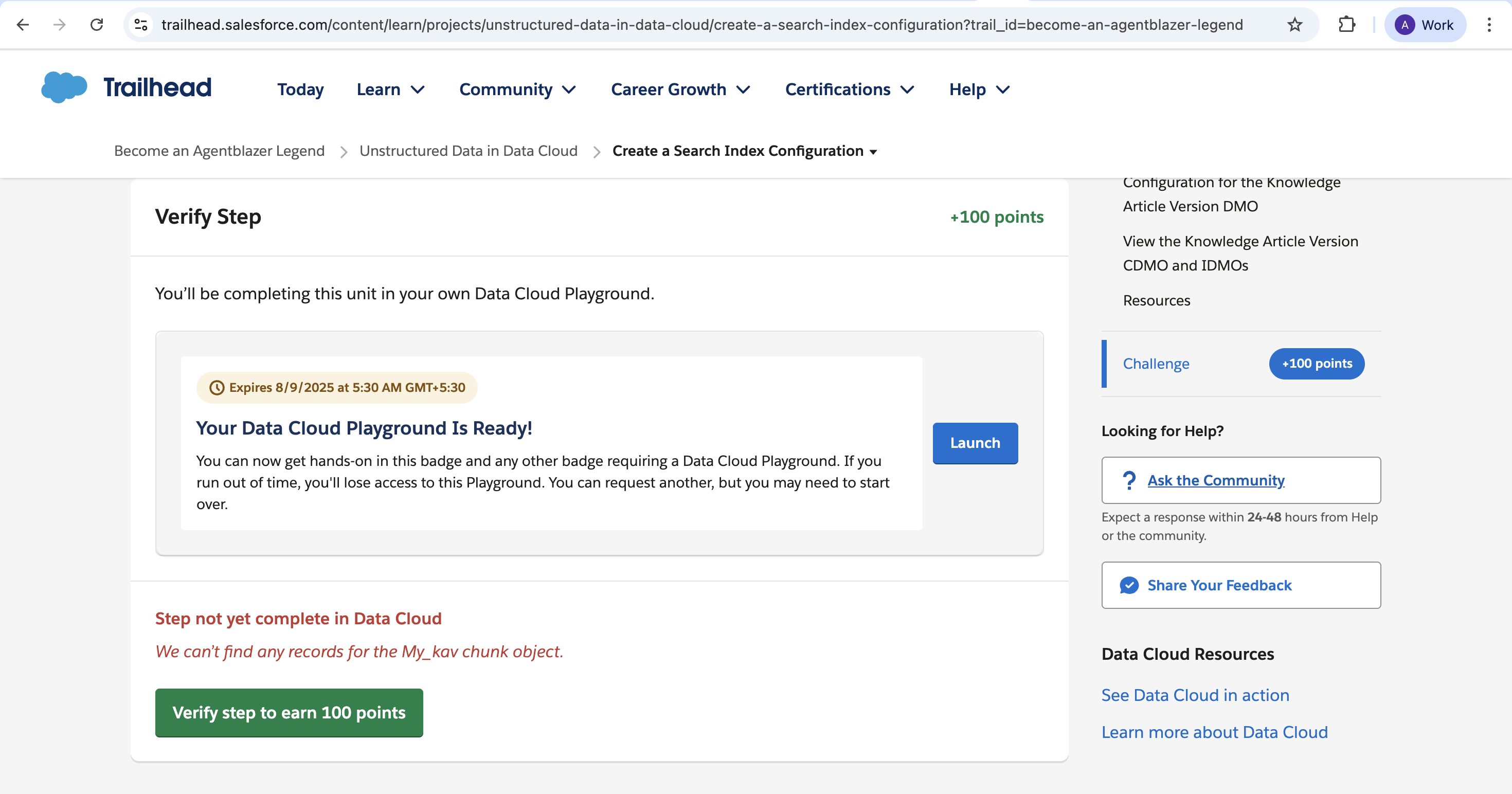Click the URL address bar field
This screenshot has height=794, width=1512.
coord(701,25)
